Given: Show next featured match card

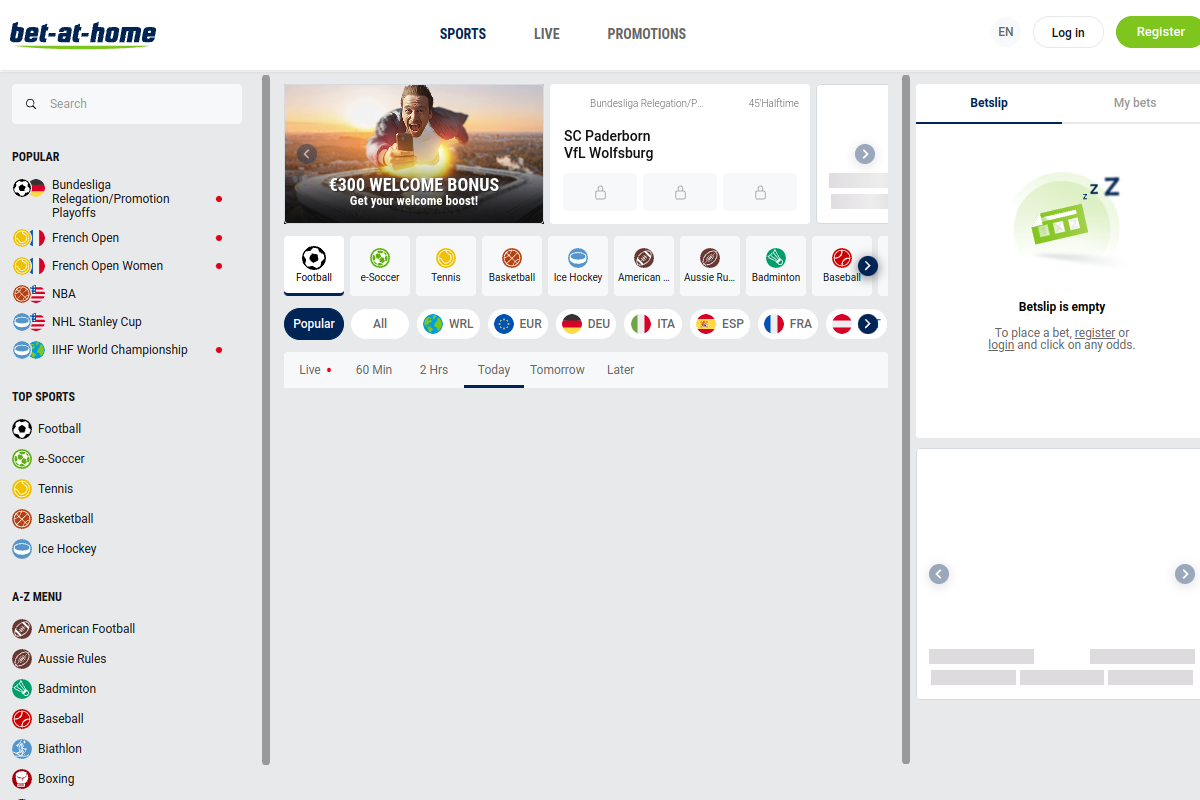Looking at the screenshot, I should coord(865,154).
